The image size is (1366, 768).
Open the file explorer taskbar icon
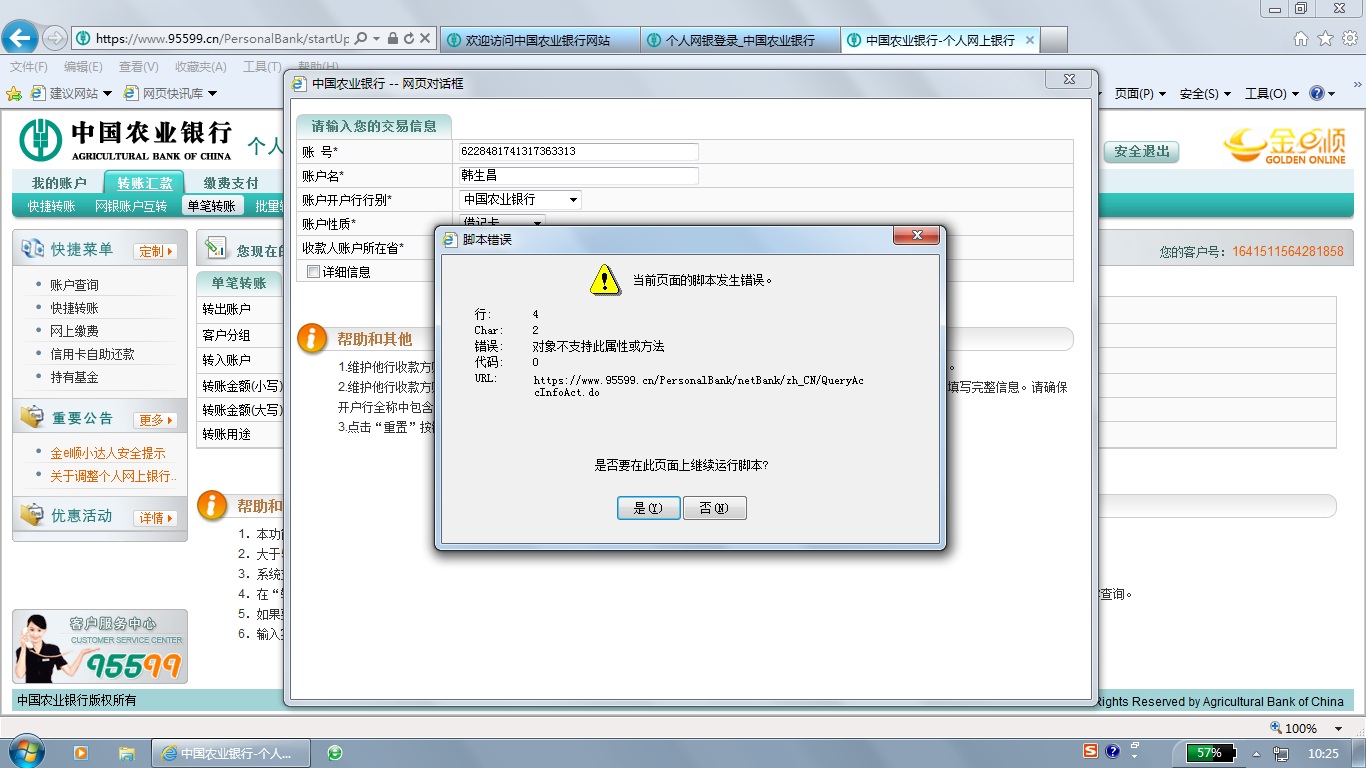[x=127, y=753]
